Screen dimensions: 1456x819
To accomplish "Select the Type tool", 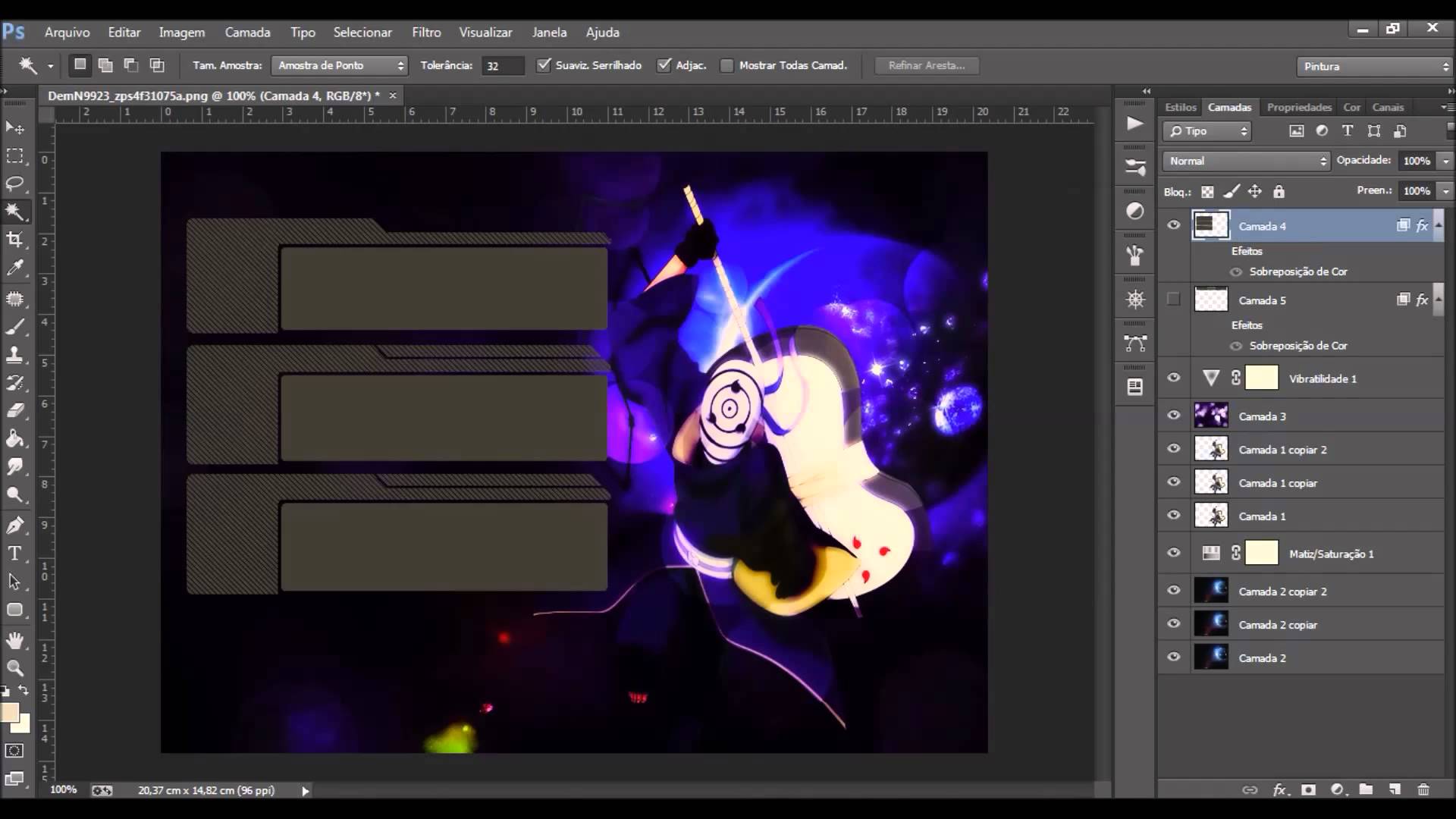I will point(15,553).
